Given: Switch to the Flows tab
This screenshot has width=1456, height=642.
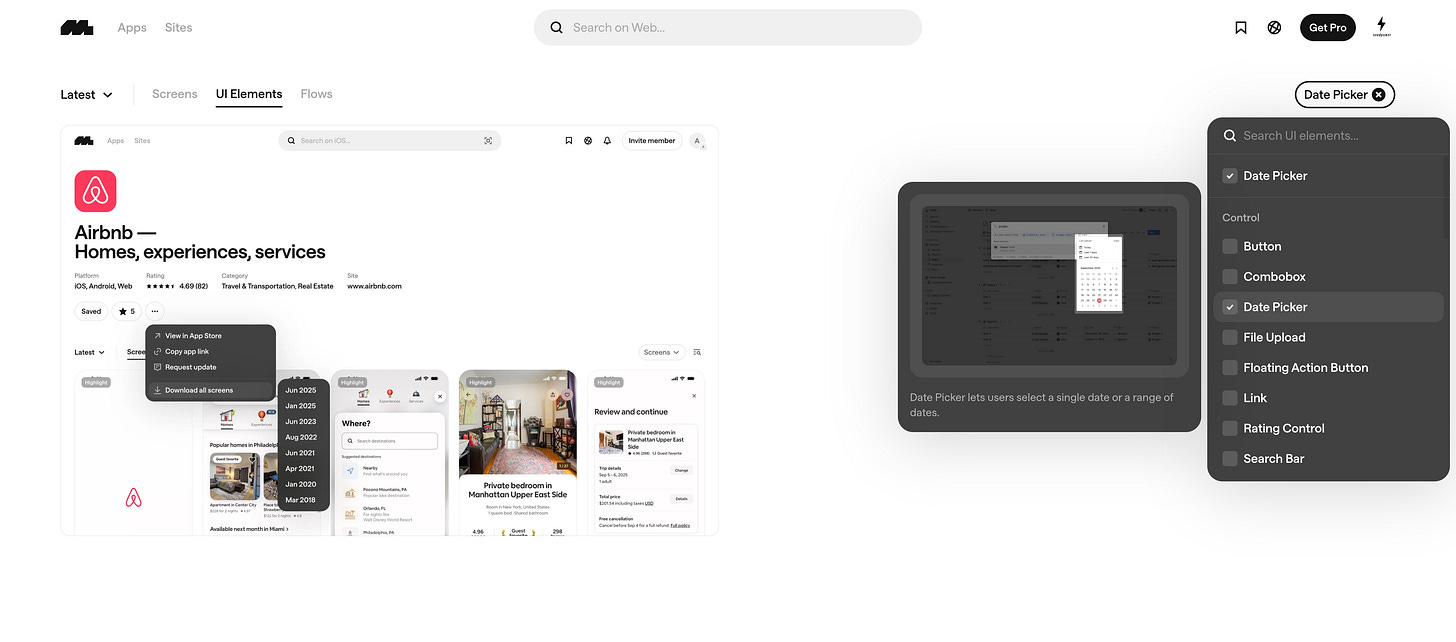Looking at the screenshot, I should tap(316, 94).
